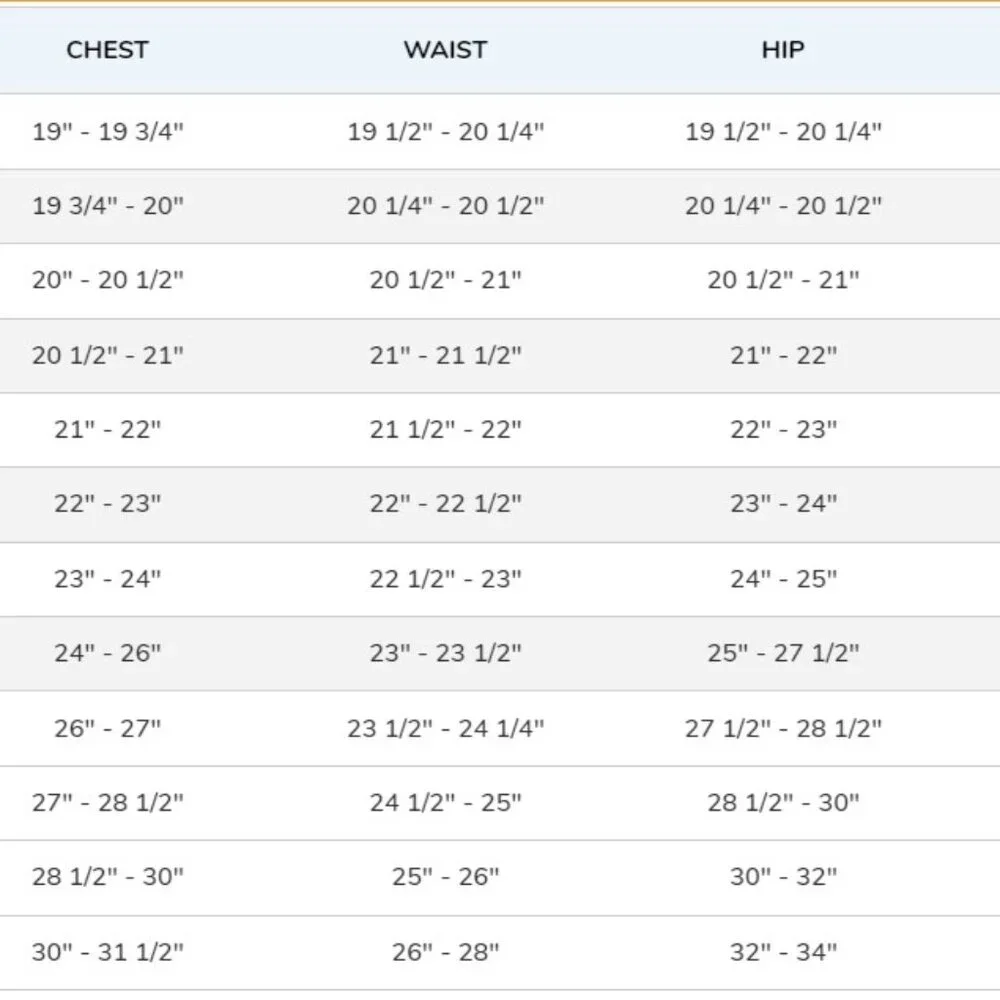Click chest cell 22" - 23"

pos(108,504)
